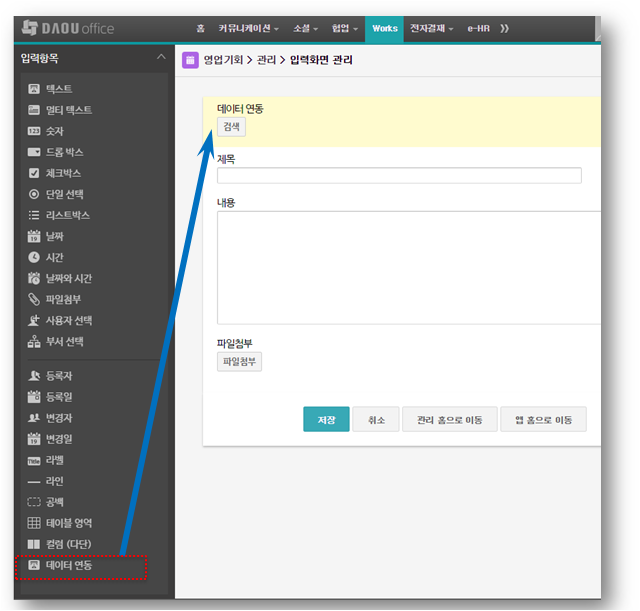Click the 입력화면 관리 breadcrumb text

coord(321,60)
